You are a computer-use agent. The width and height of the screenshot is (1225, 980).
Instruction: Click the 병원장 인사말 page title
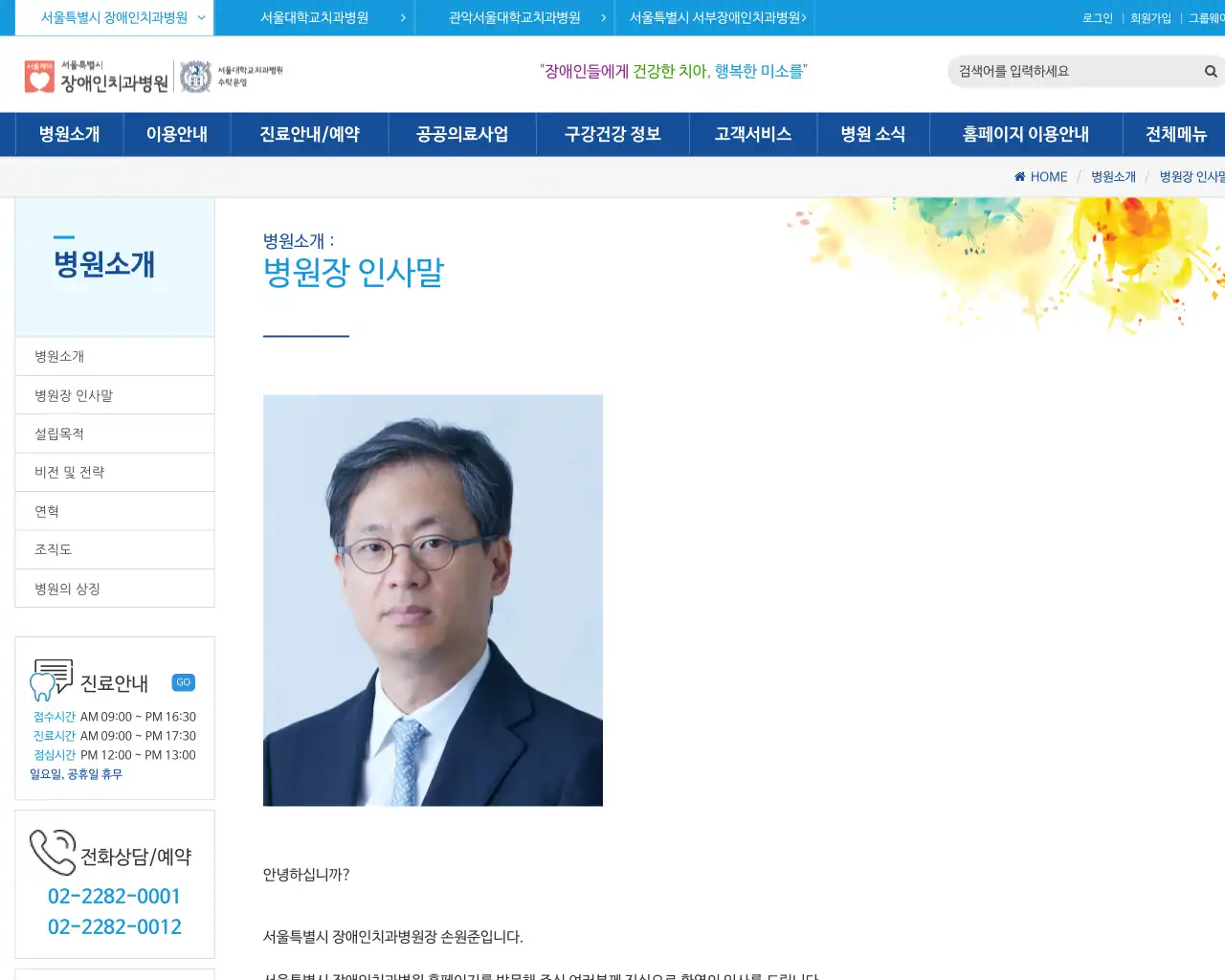[354, 273]
